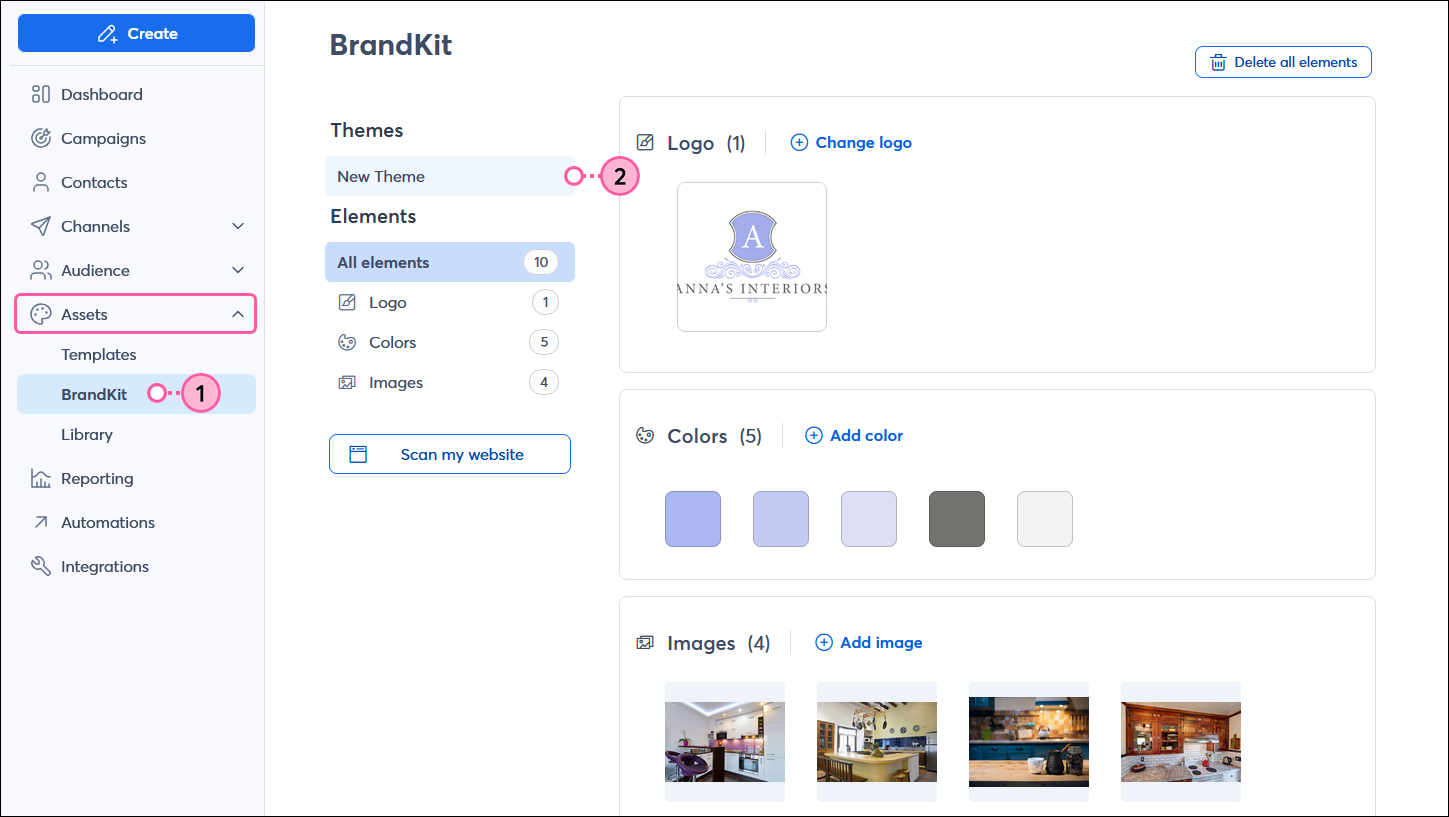1449x817 pixels.
Task: Click the Reporting icon in the sidebar
Action: pos(40,478)
